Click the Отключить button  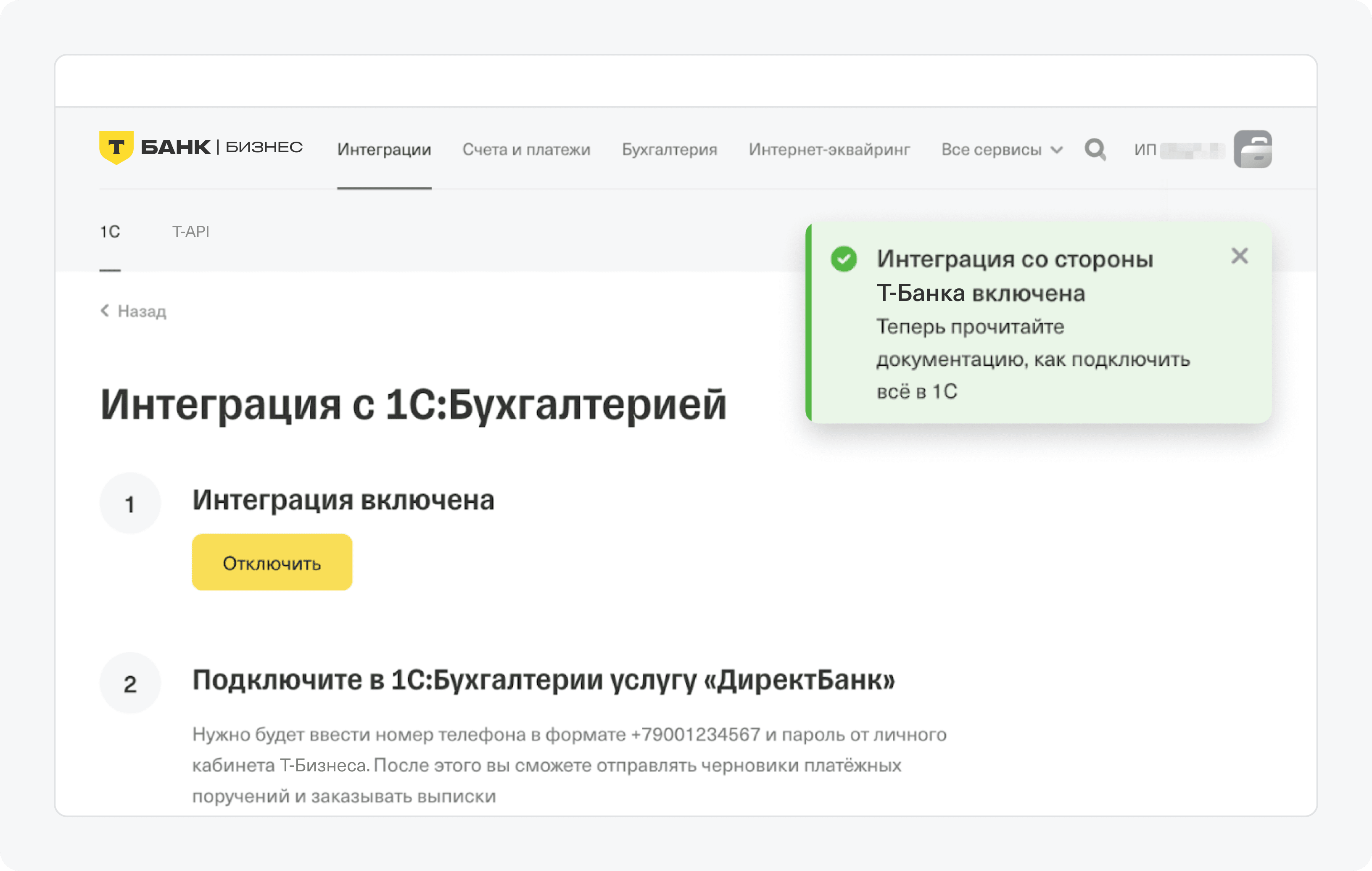pyautogui.click(x=272, y=562)
